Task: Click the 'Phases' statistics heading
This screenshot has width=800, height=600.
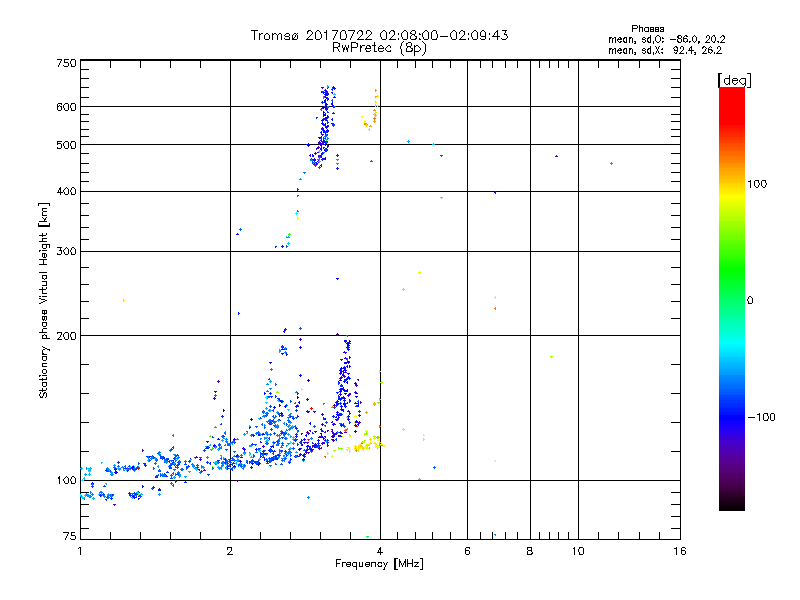Action: coord(647,29)
